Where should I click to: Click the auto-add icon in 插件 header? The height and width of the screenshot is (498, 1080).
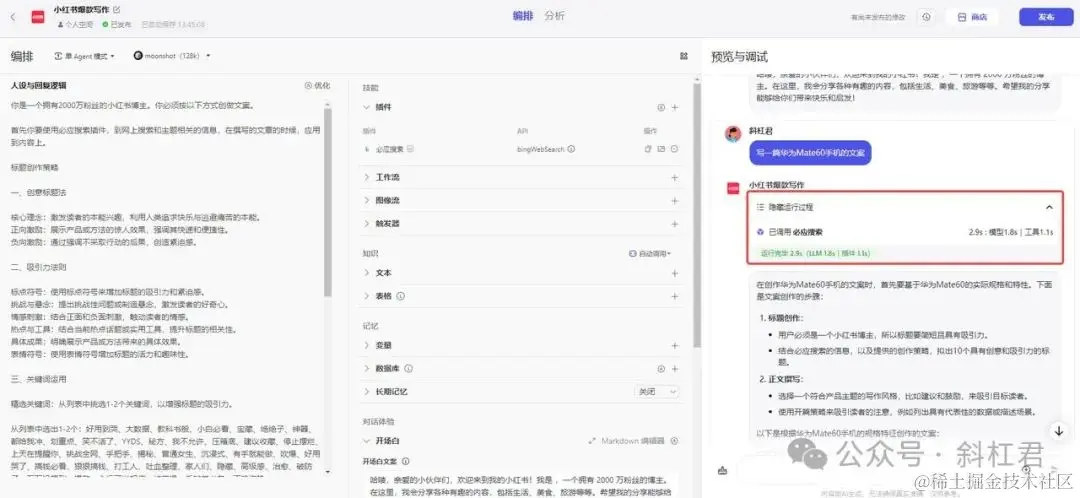(x=661, y=107)
